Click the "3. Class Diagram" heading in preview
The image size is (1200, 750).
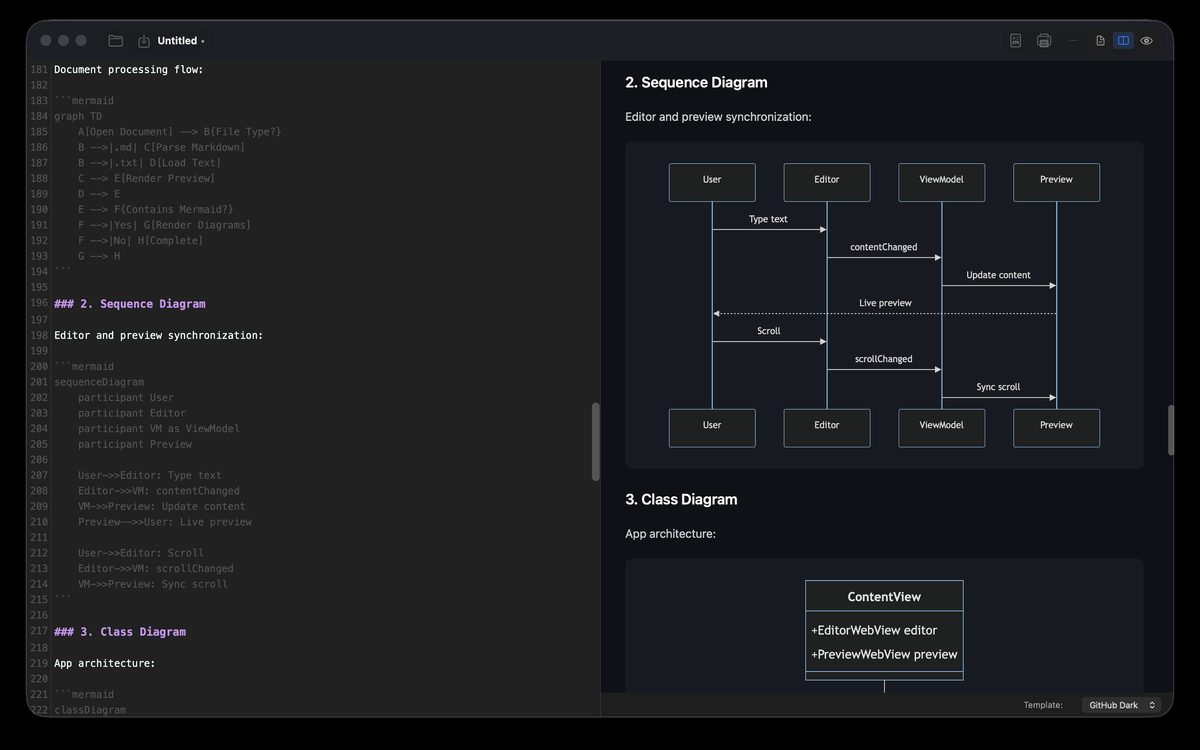pyautogui.click(x=681, y=499)
